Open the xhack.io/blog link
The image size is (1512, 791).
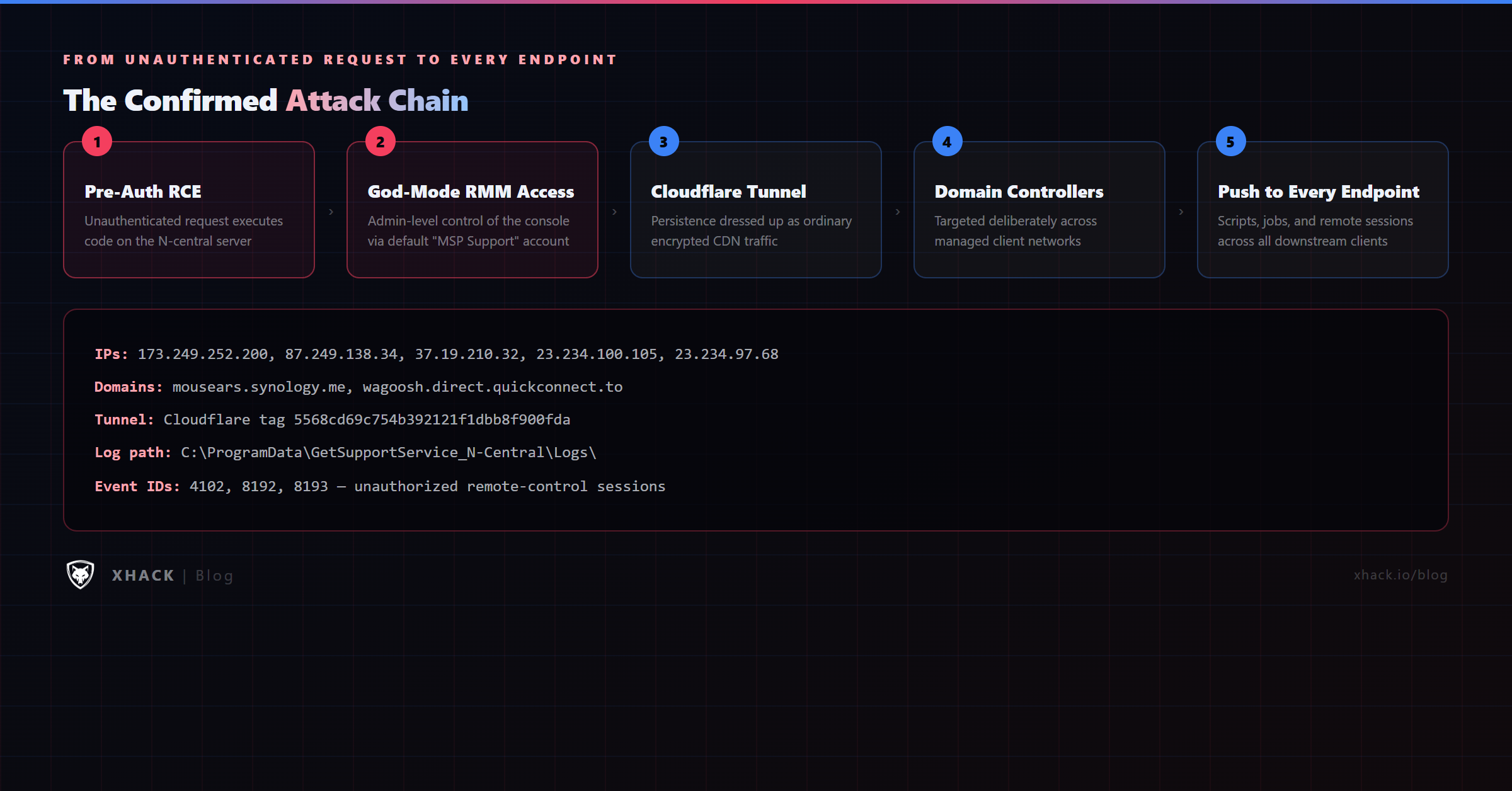tap(1400, 575)
